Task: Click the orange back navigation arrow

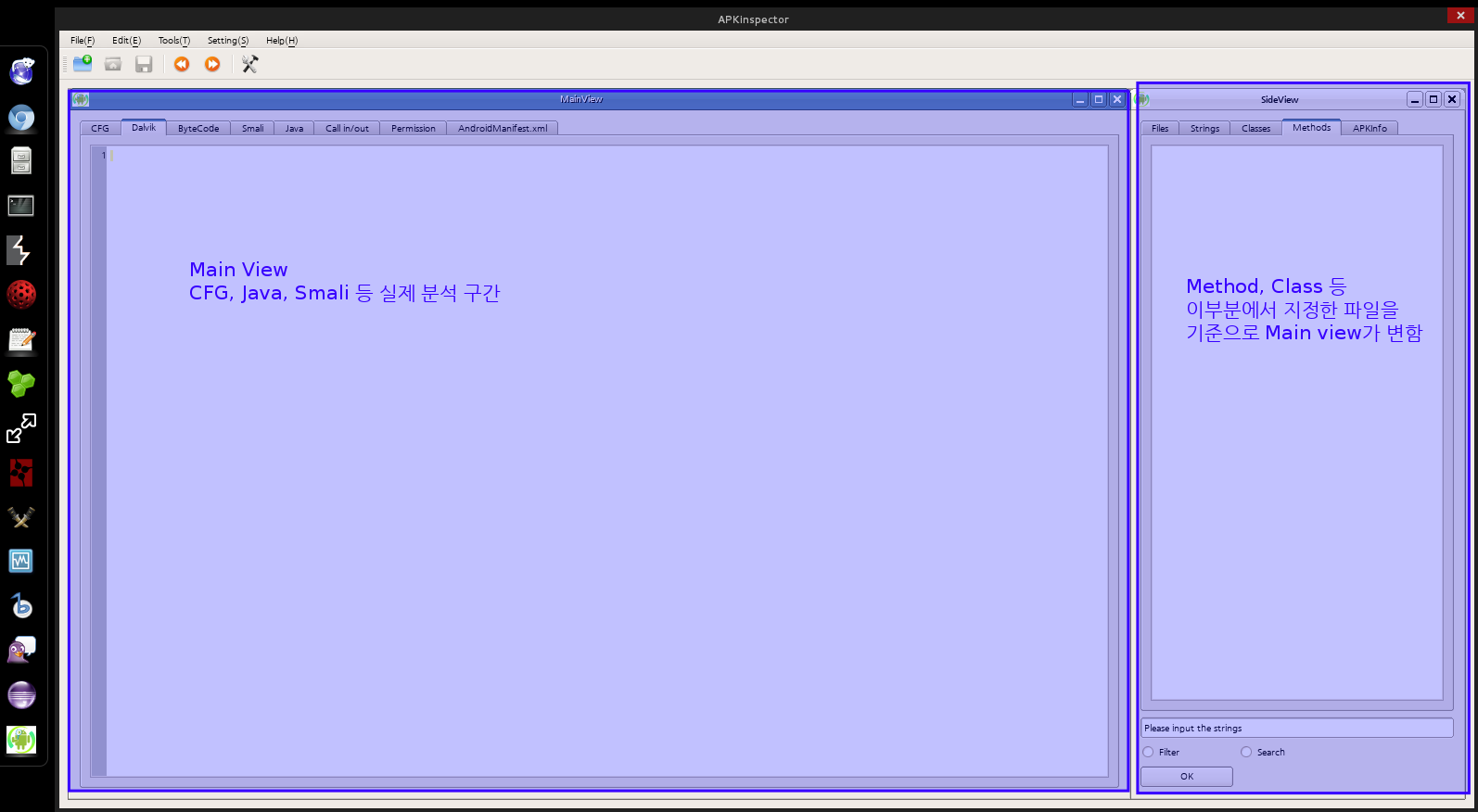Action: [182, 64]
